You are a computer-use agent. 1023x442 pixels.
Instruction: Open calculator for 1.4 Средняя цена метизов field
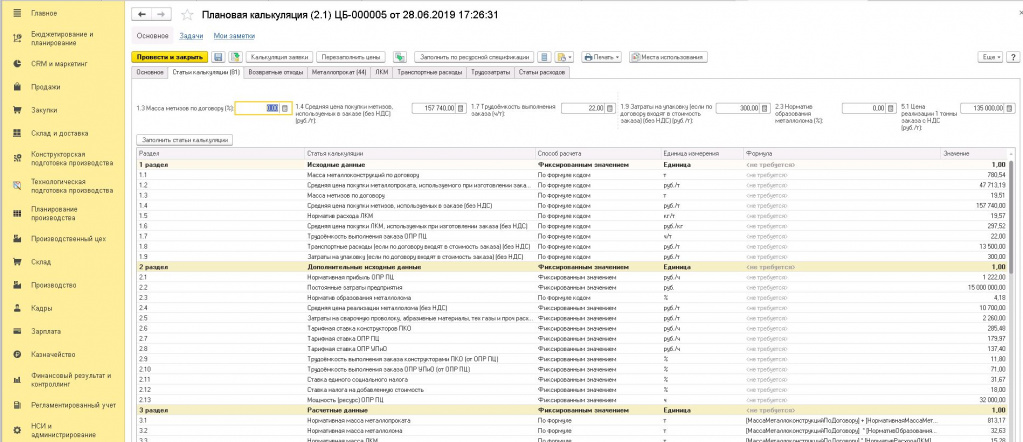coord(460,108)
